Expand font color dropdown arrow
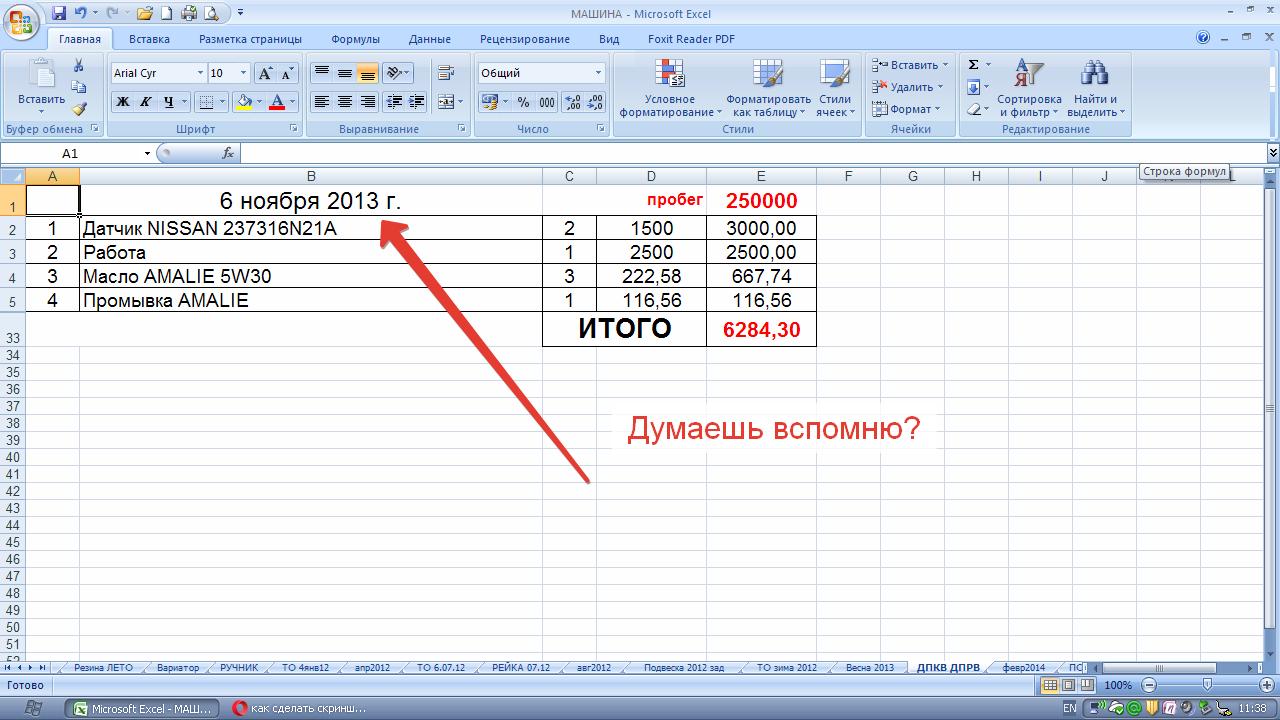The image size is (1280, 720). 292,102
